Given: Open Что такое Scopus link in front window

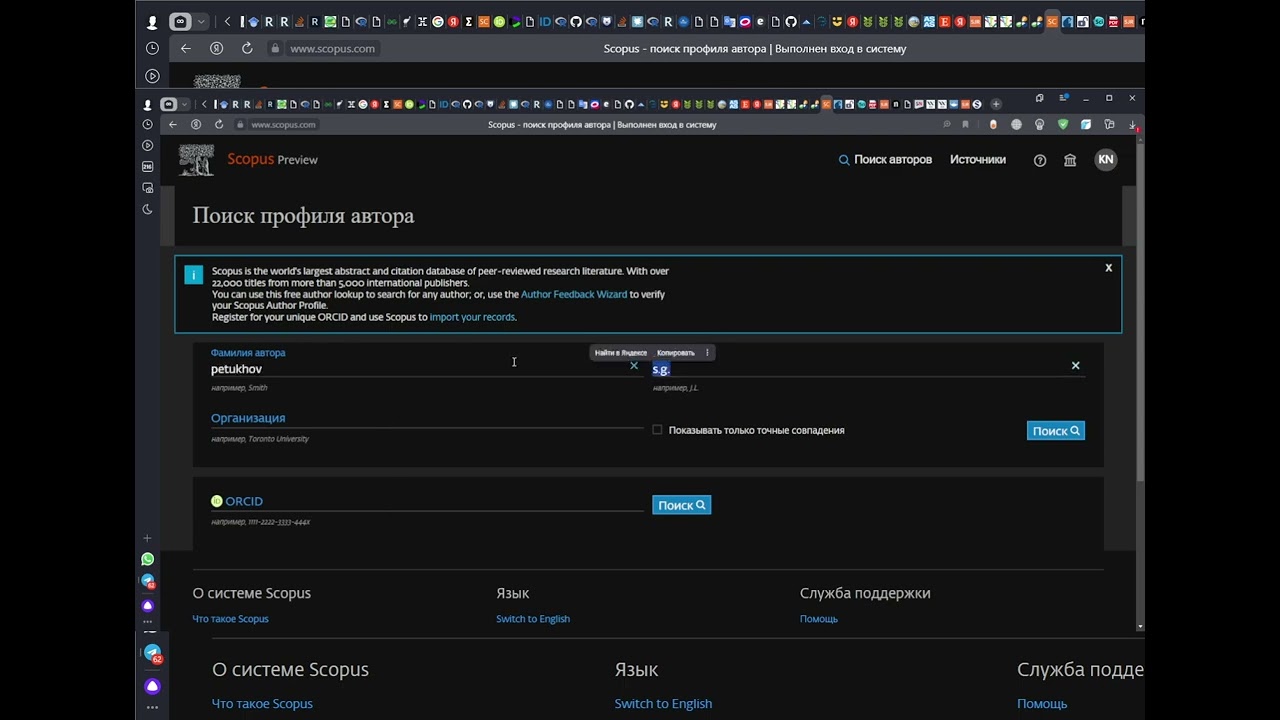Looking at the screenshot, I should (x=231, y=619).
